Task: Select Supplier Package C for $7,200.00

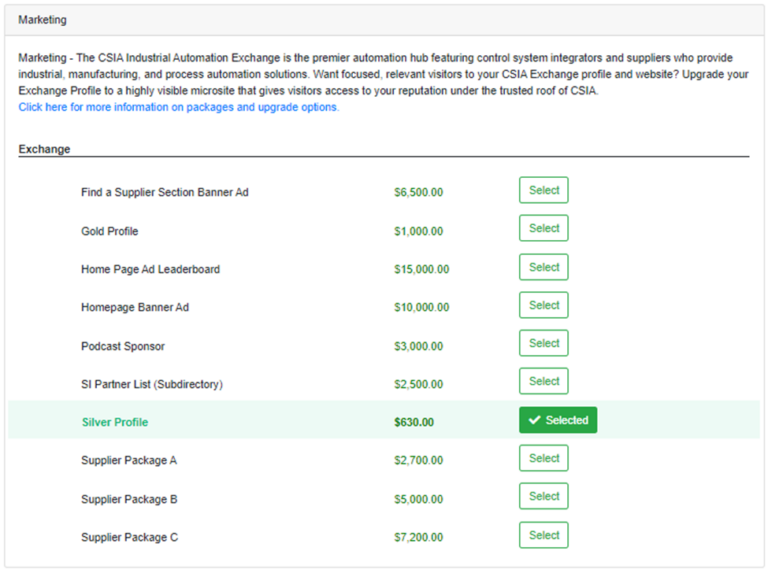Action: (543, 536)
